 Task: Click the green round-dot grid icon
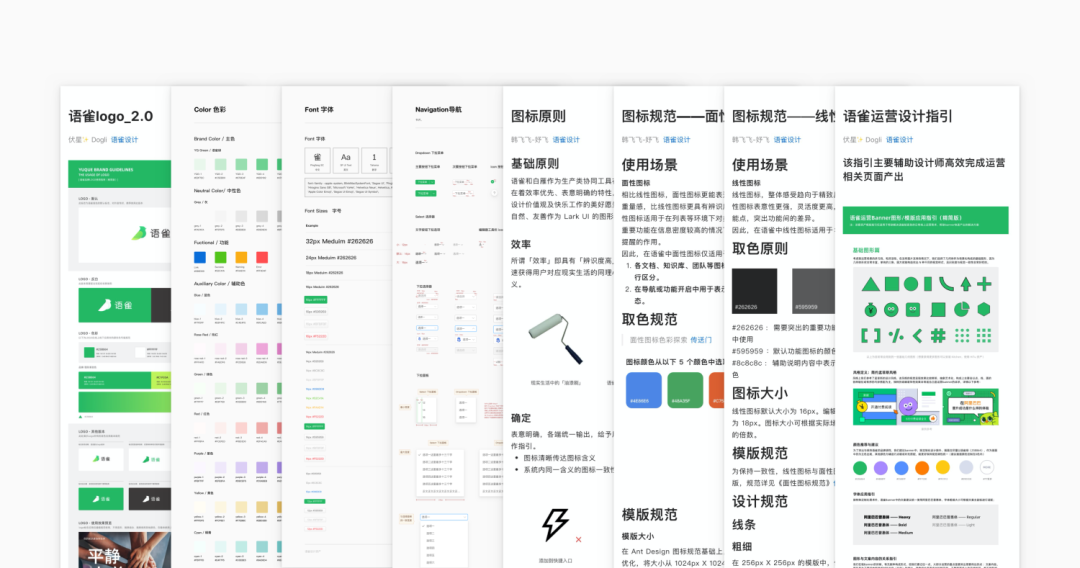pos(962,336)
